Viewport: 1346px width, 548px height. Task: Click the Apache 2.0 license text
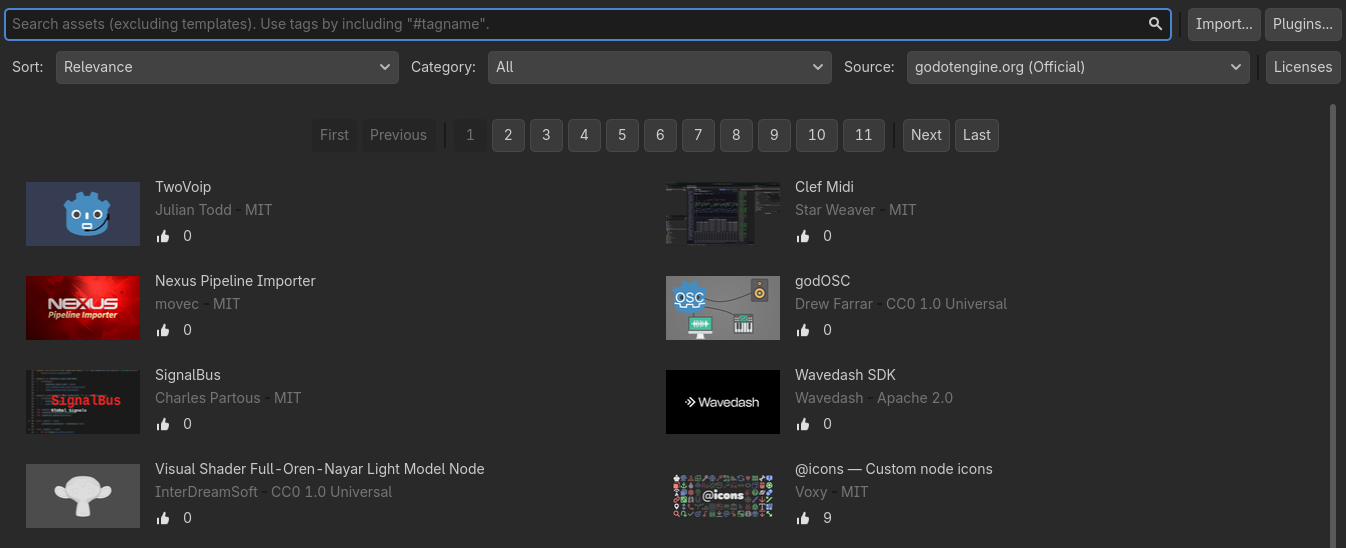point(915,398)
